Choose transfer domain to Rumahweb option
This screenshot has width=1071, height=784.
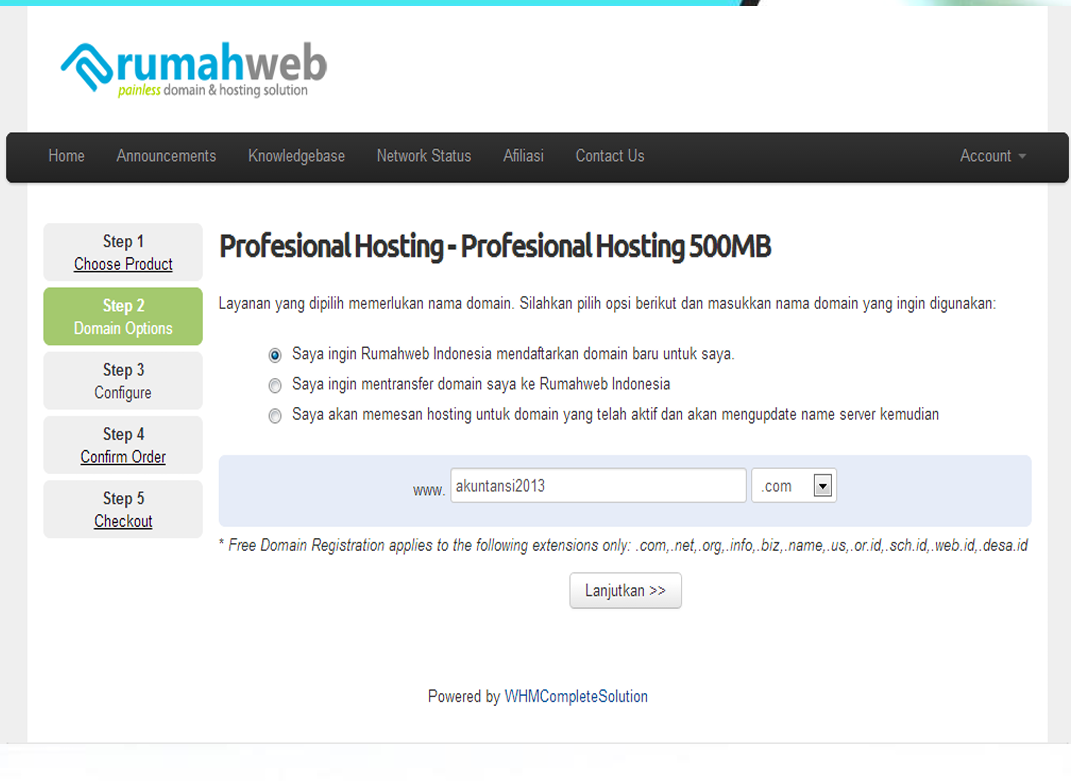[x=275, y=386]
